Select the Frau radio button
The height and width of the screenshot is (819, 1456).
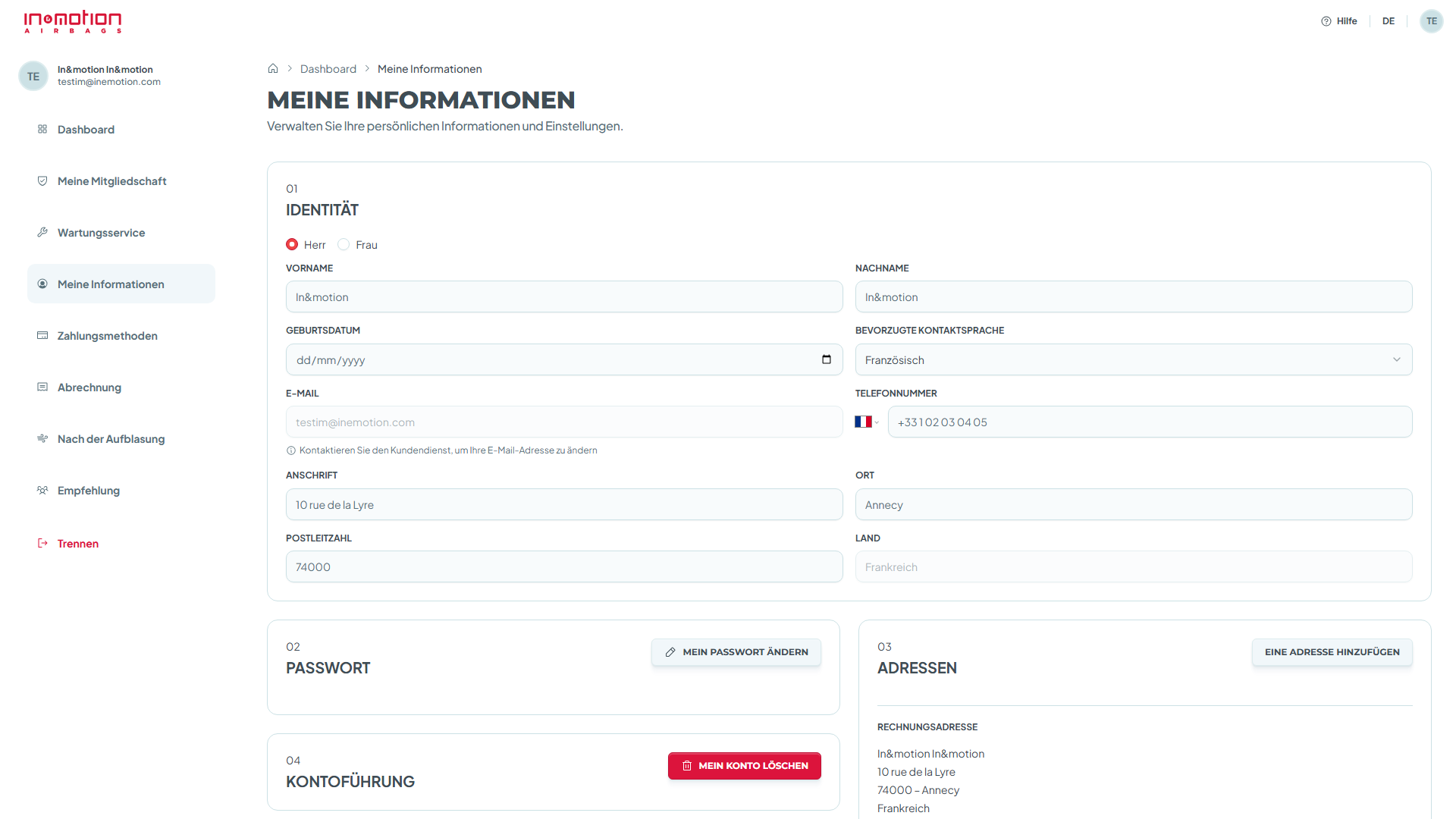click(x=344, y=244)
